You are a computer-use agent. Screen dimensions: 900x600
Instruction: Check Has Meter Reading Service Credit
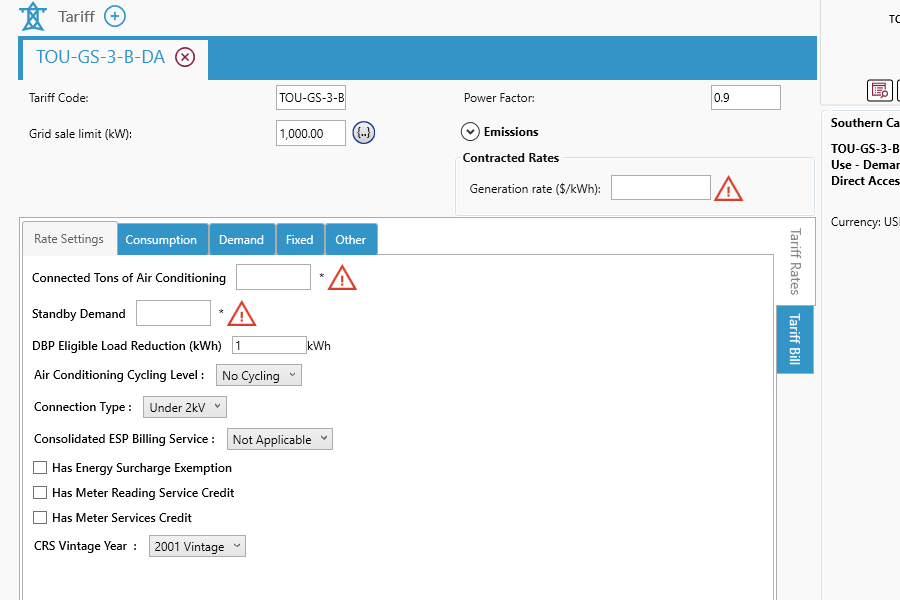[40, 493]
